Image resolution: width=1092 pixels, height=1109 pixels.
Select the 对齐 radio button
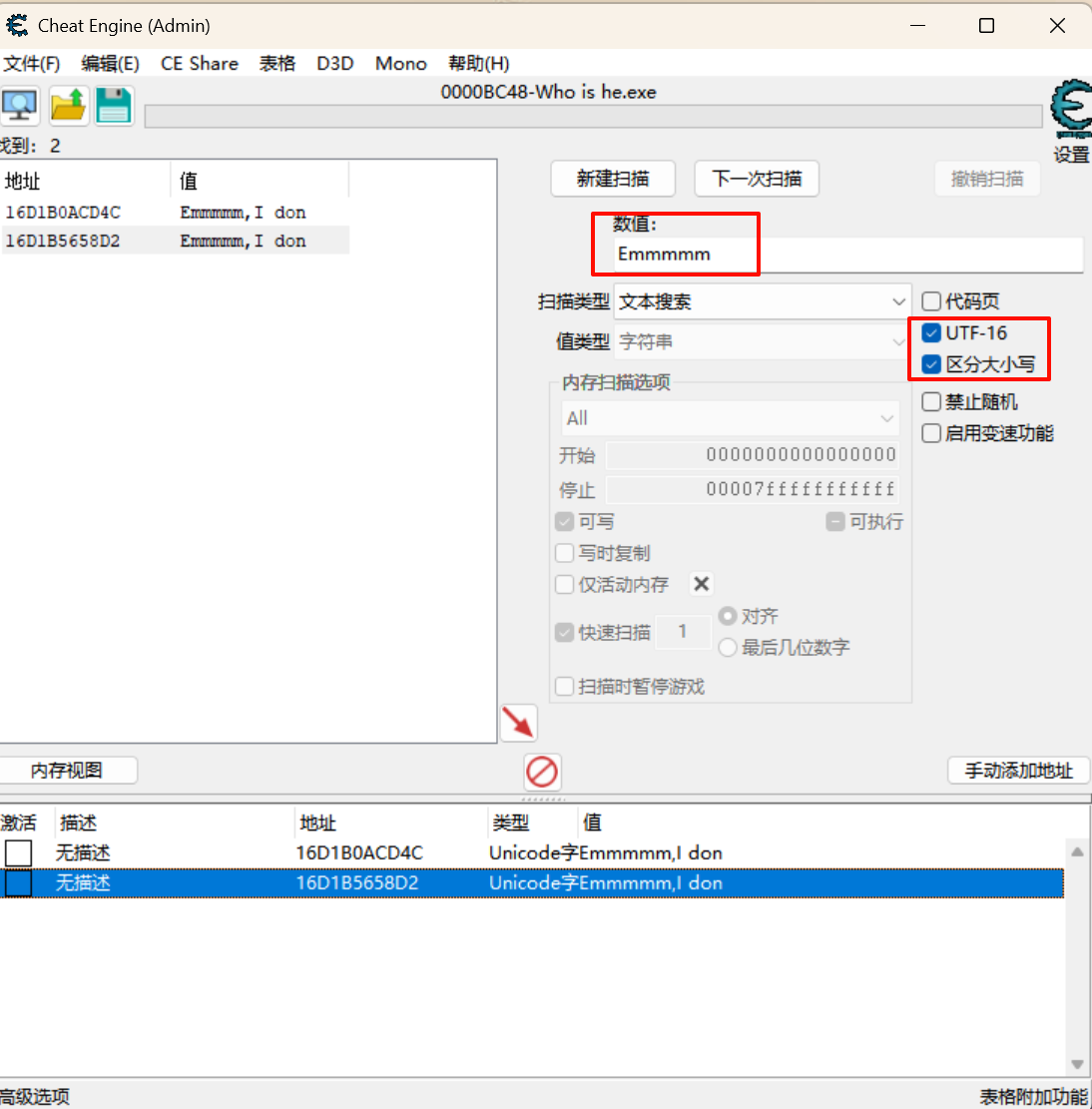(x=728, y=616)
